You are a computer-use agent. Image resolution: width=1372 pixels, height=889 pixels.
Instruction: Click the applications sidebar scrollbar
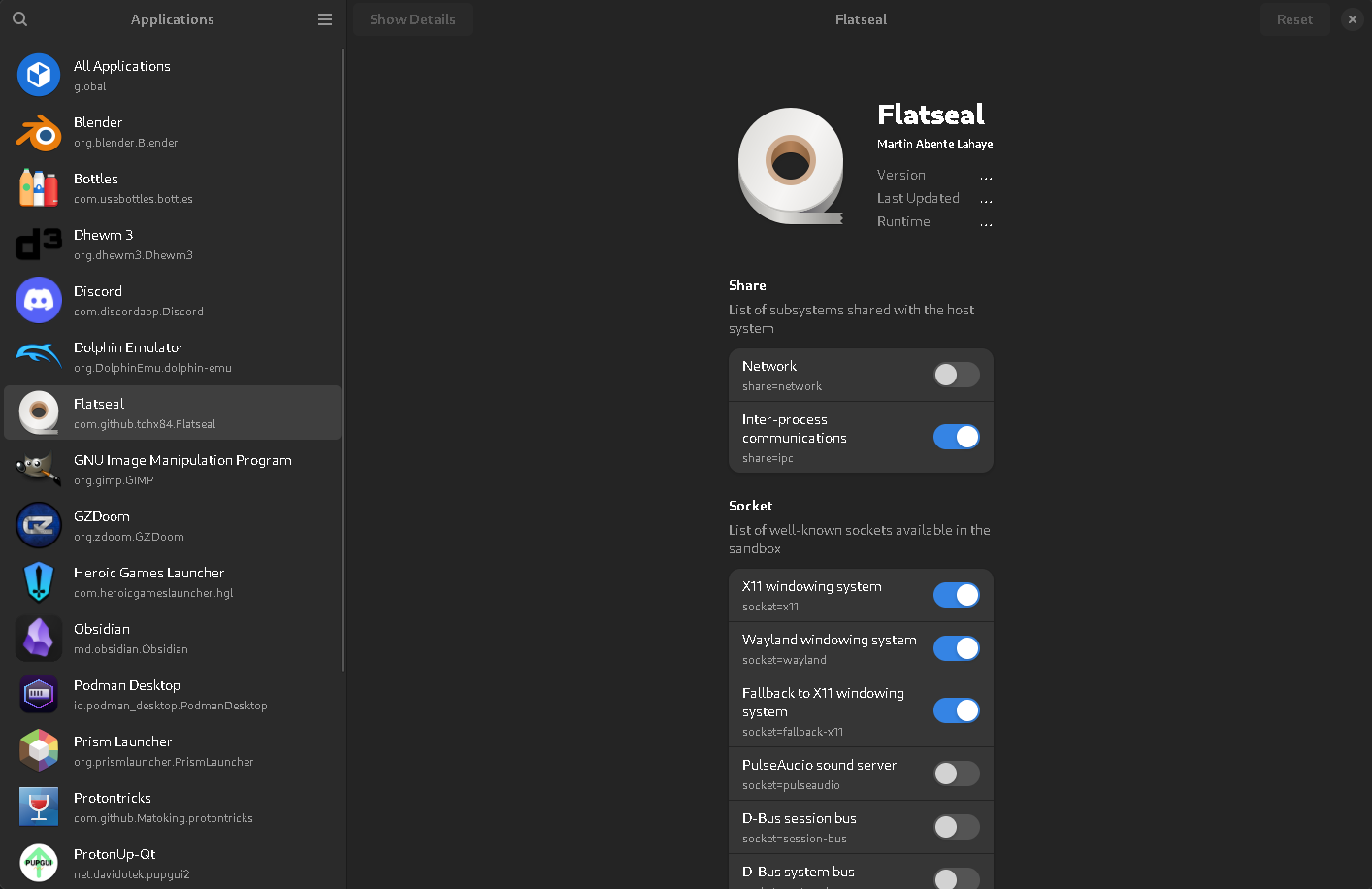point(343,359)
